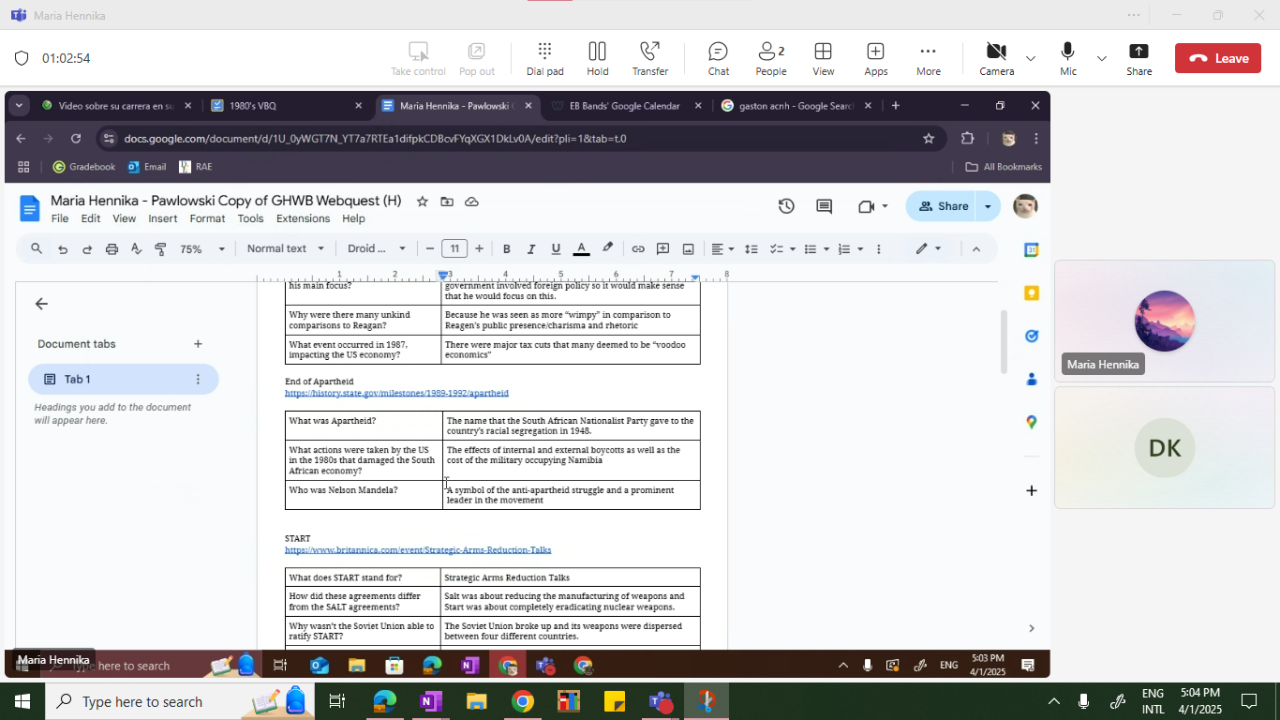Put the call on Hold
This screenshot has height=720, width=1280.
tap(597, 58)
